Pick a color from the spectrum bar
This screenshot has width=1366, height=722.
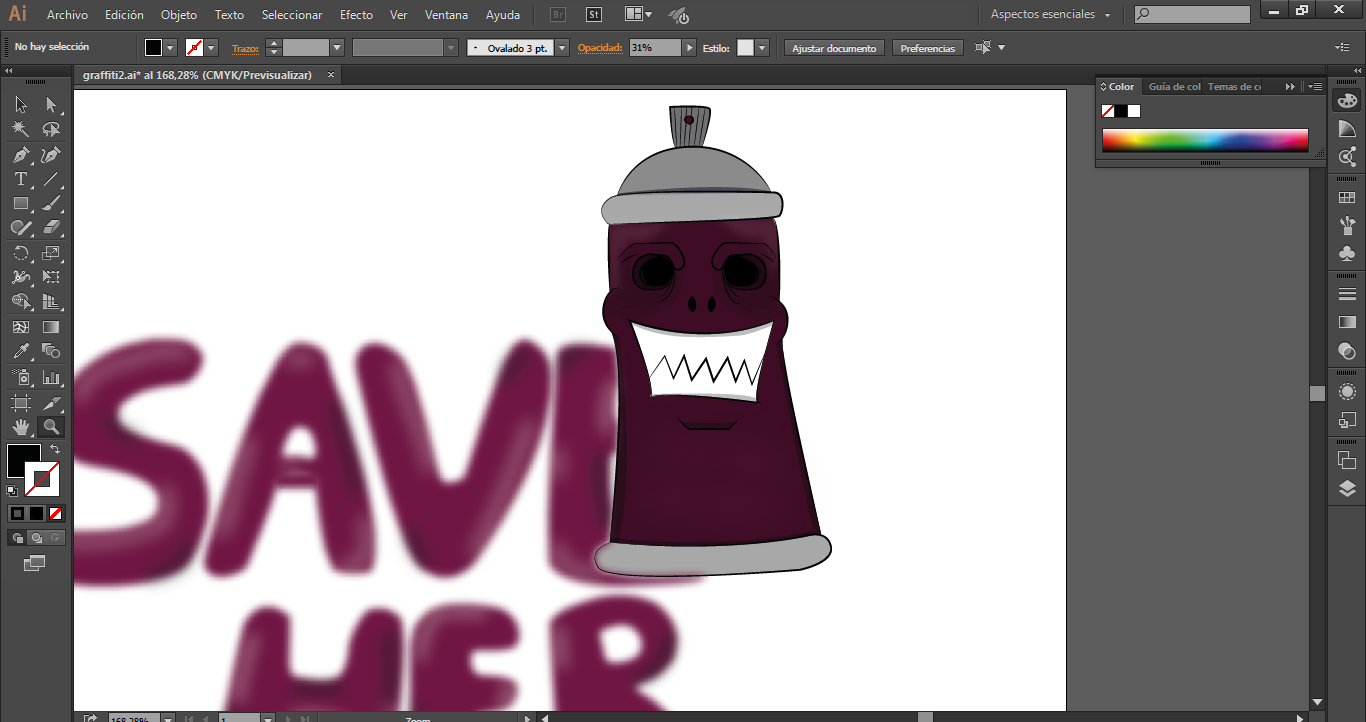tap(1205, 140)
